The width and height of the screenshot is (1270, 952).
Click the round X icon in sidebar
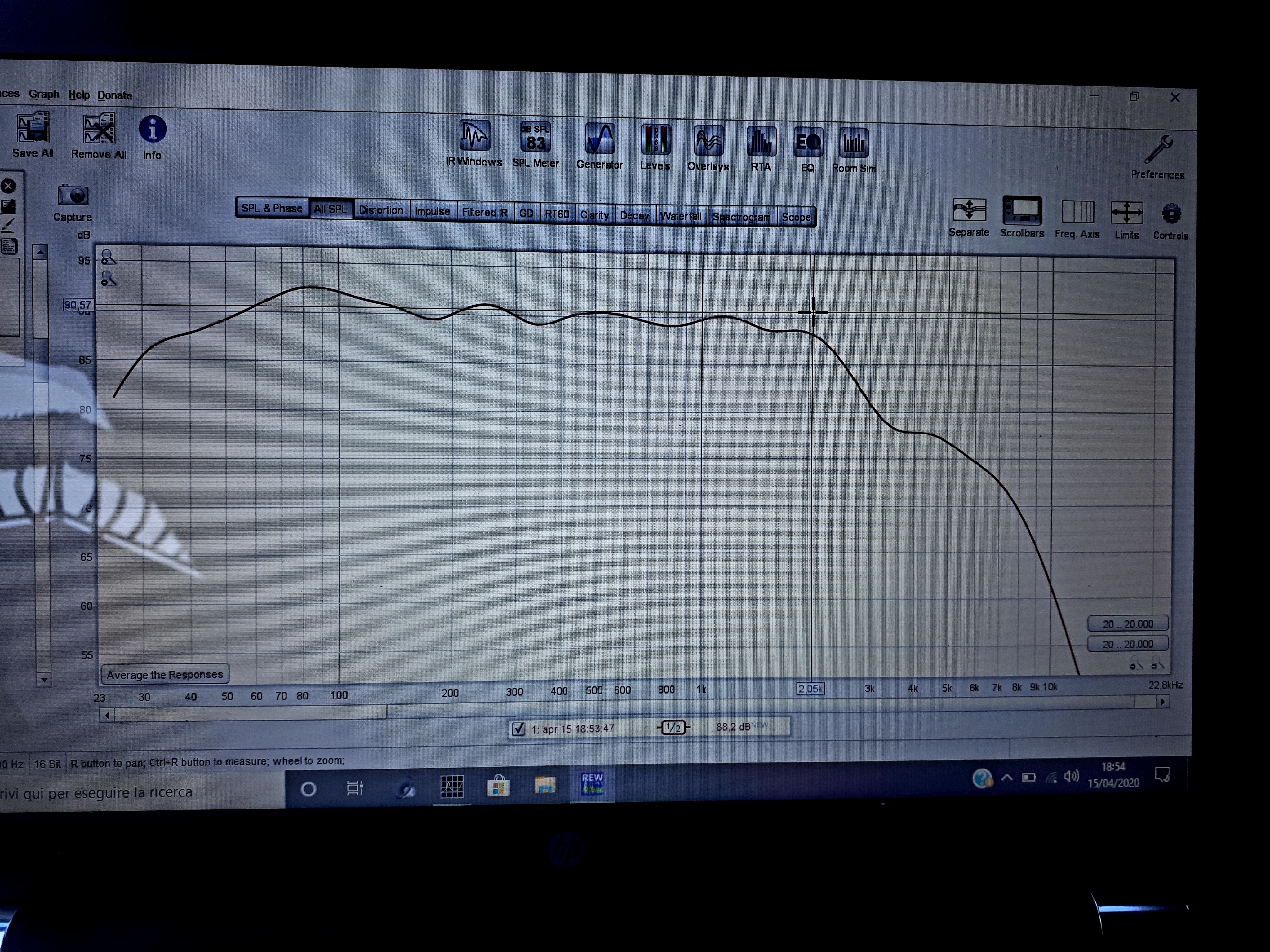(x=9, y=186)
